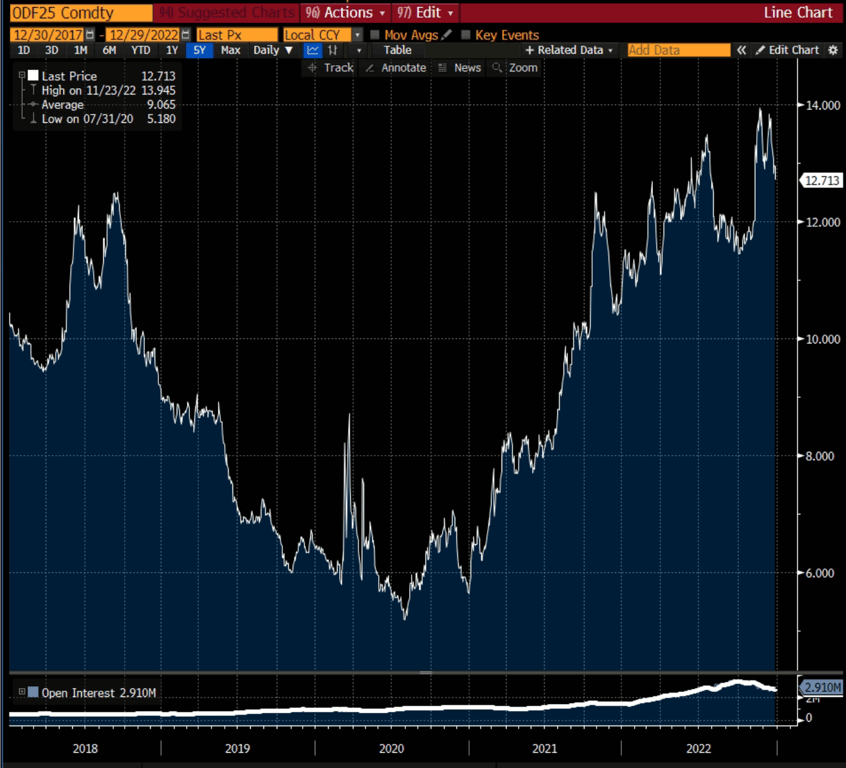846x768 pixels.
Task: Open the 97) Edit menu
Action: pyautogui.click(x=425, y=12)
